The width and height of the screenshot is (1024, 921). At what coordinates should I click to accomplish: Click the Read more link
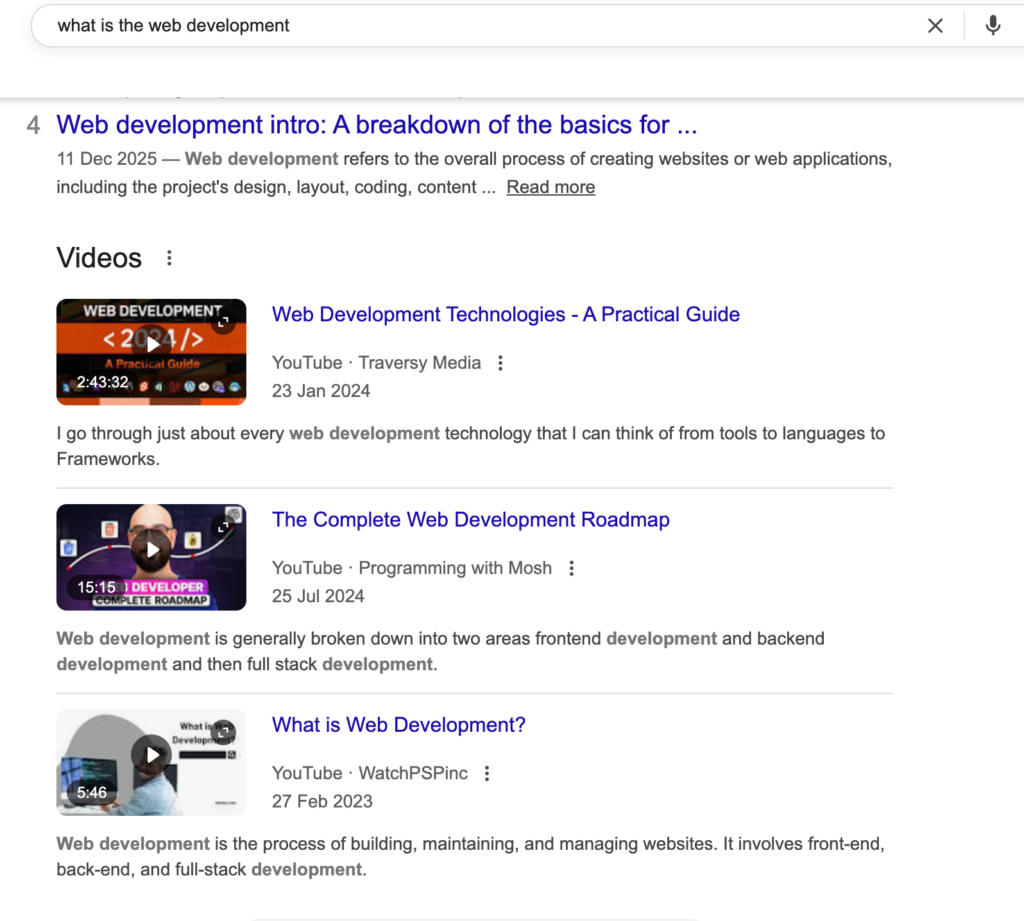pyautogui.click(x=550, y=187)
